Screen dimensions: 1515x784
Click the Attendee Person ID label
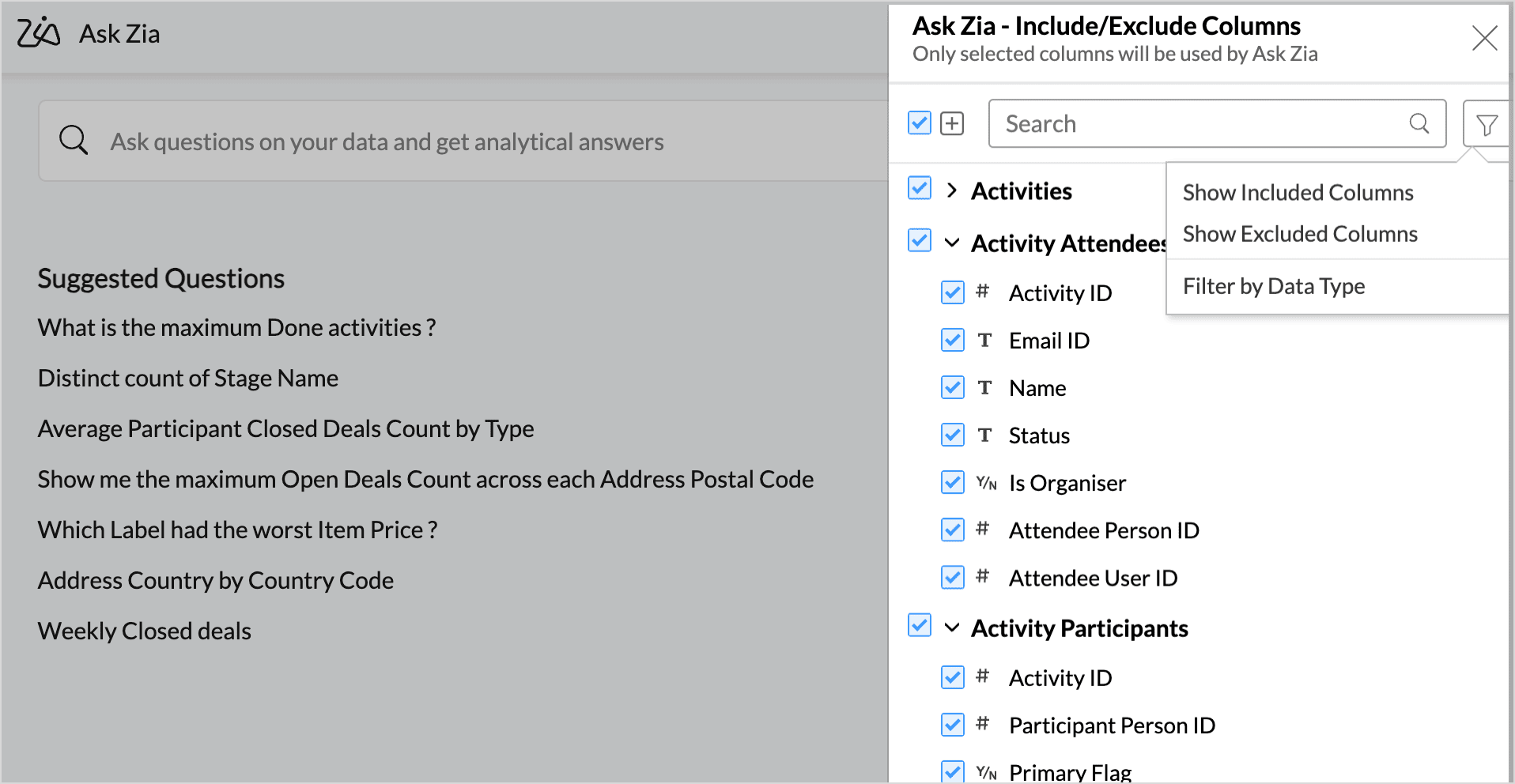click(x=1104, y=530)
